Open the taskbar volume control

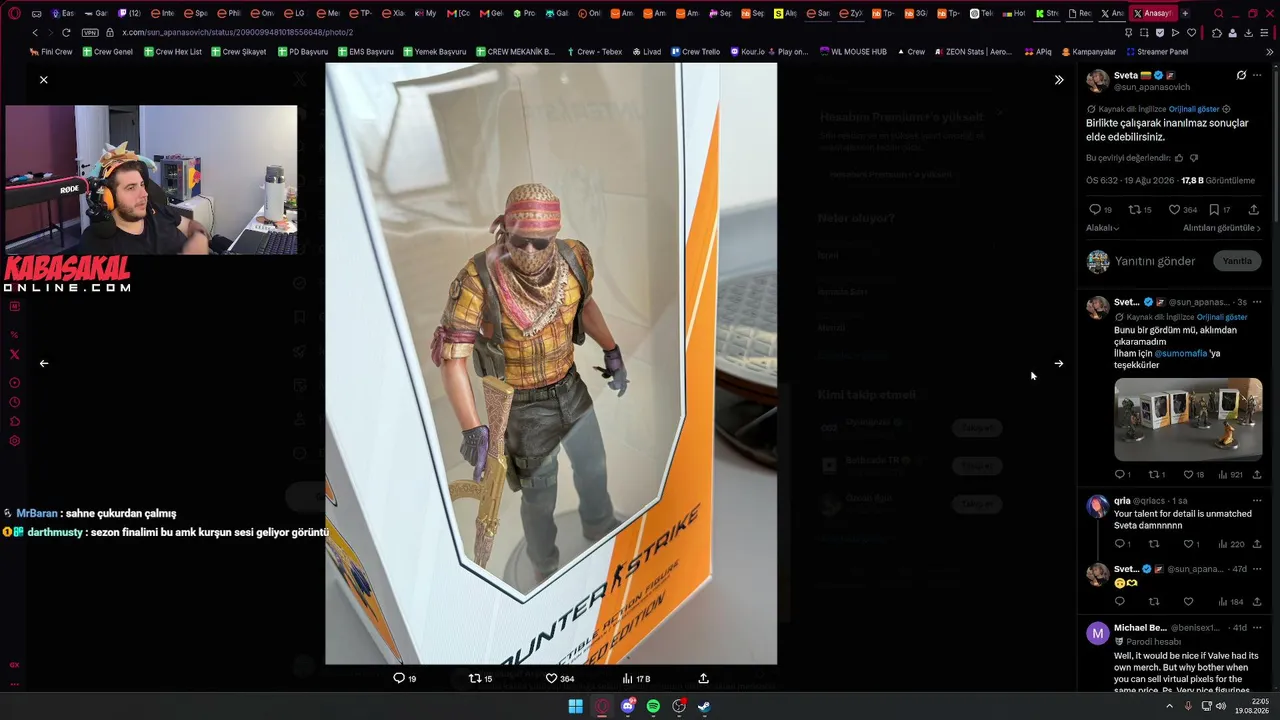tap(1220, 706)
